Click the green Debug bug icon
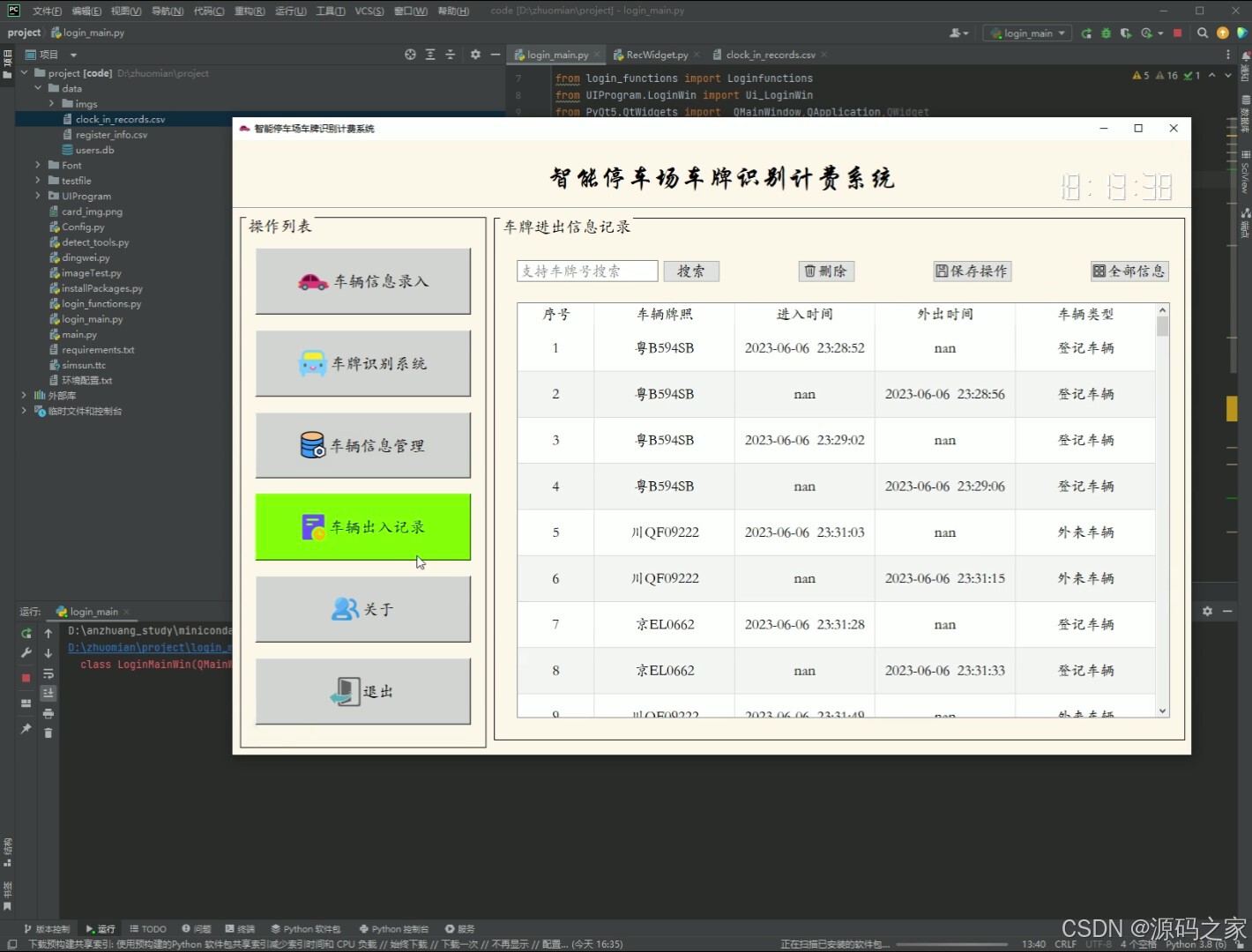The width and height of the screenshot is (1252, 952). (x=1106, y=33)
